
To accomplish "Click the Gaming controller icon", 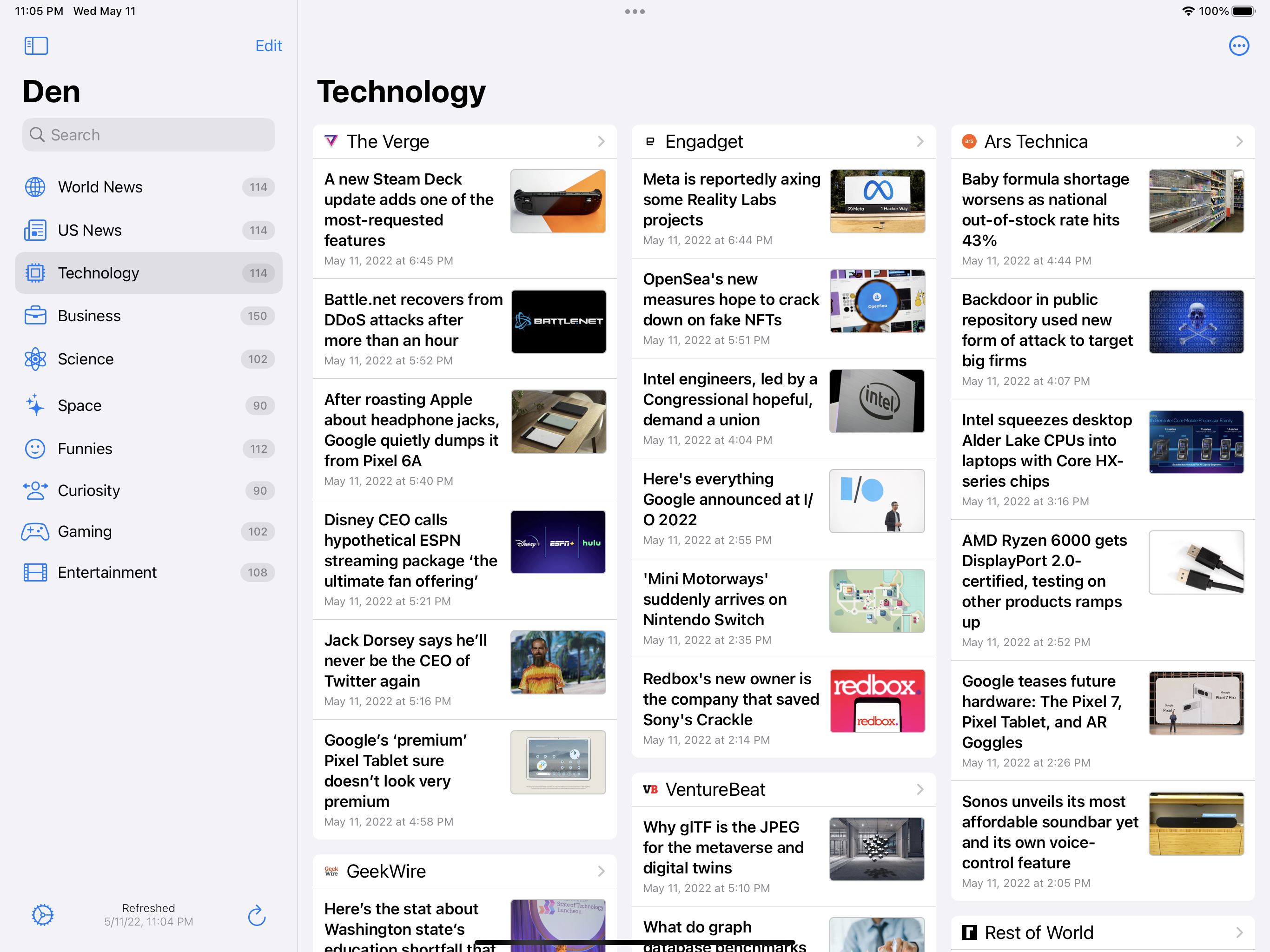I will (x=35, y=532).
